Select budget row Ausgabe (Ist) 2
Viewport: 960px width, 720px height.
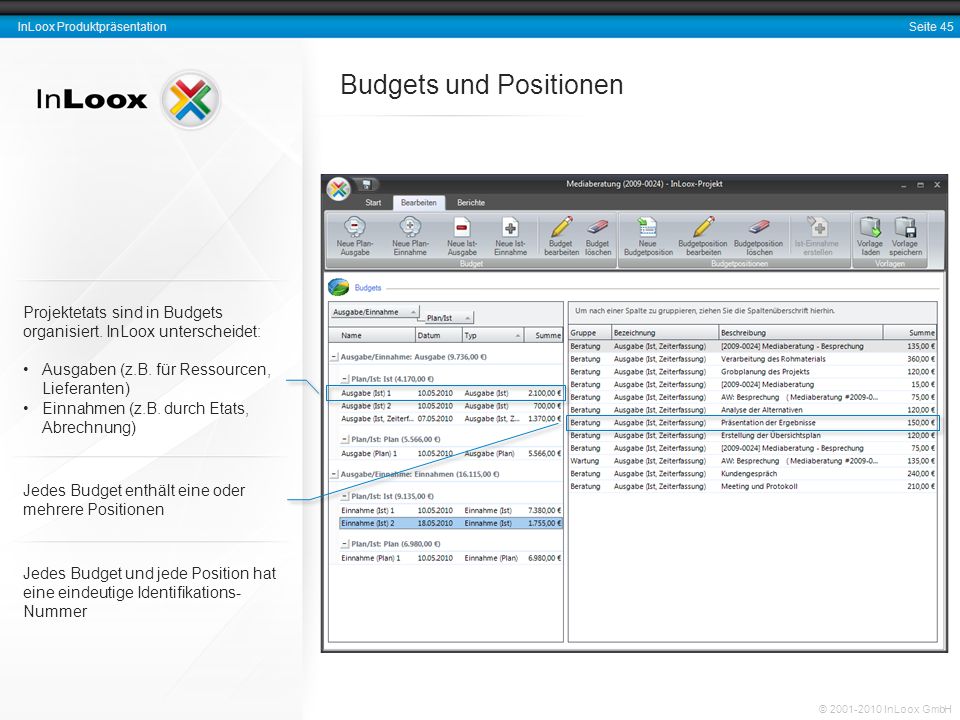point(451,406)
